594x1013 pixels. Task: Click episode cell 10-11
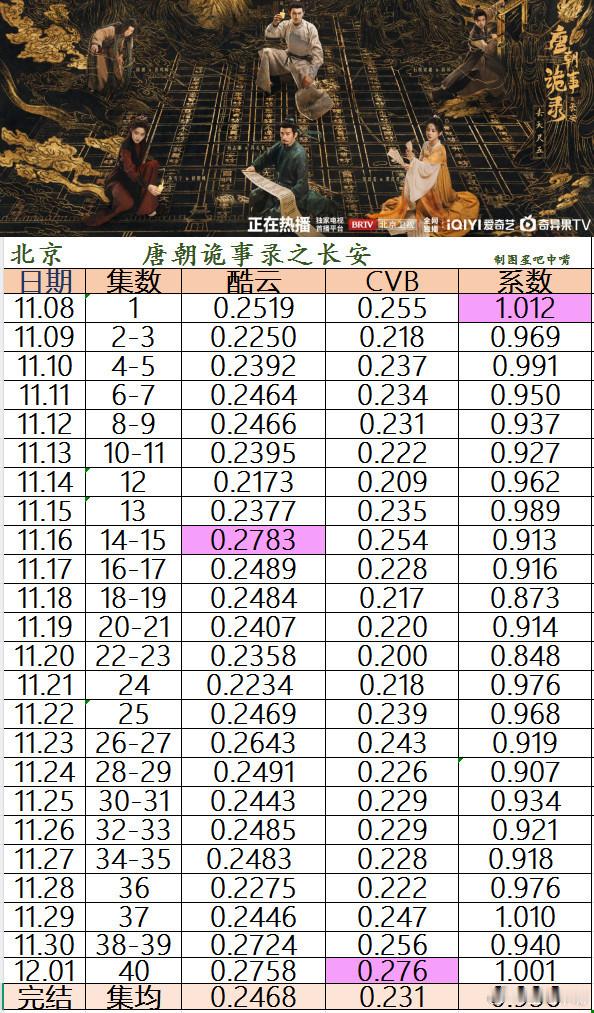[x=134, y=454]
